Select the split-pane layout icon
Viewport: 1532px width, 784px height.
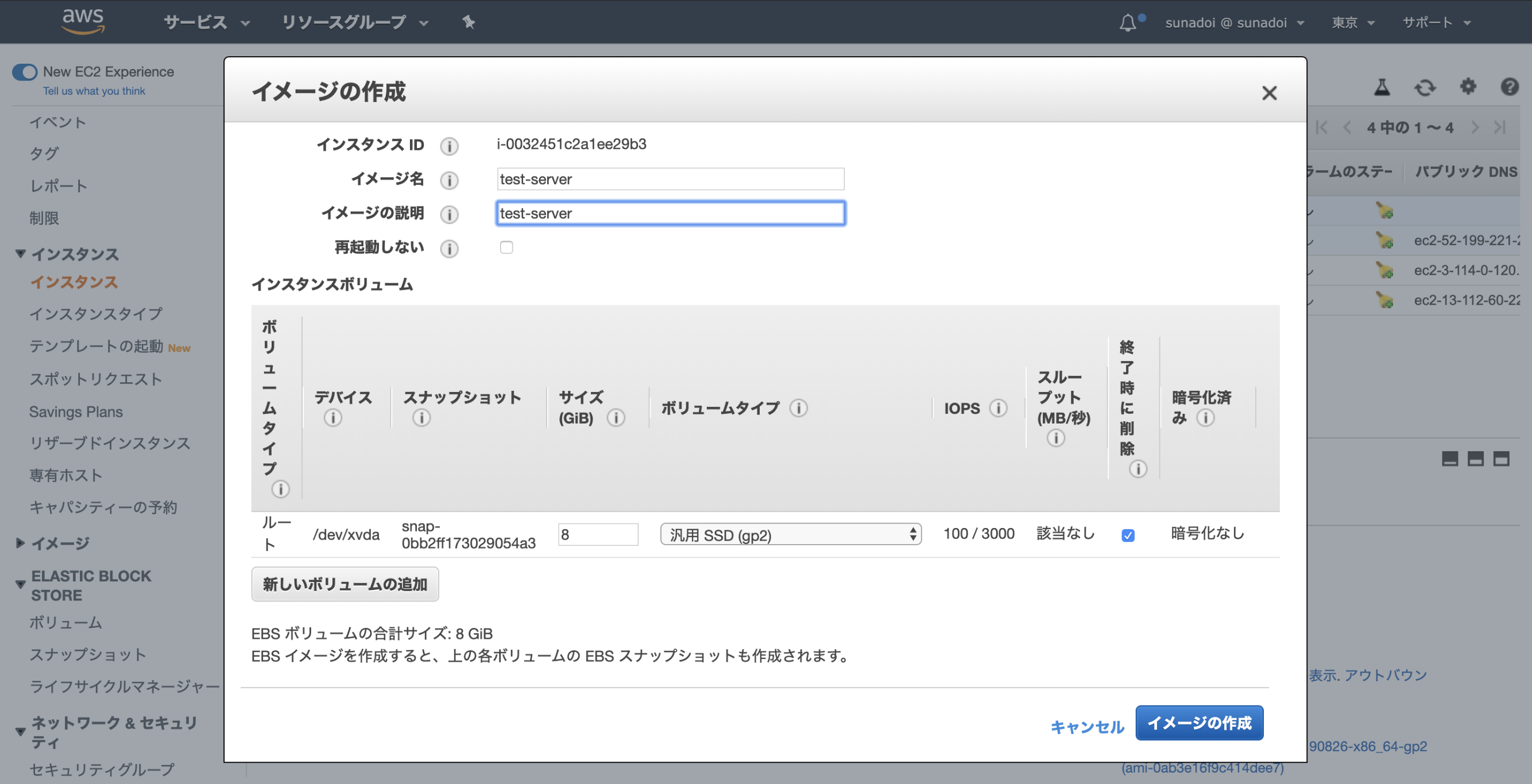point(1475,458)
